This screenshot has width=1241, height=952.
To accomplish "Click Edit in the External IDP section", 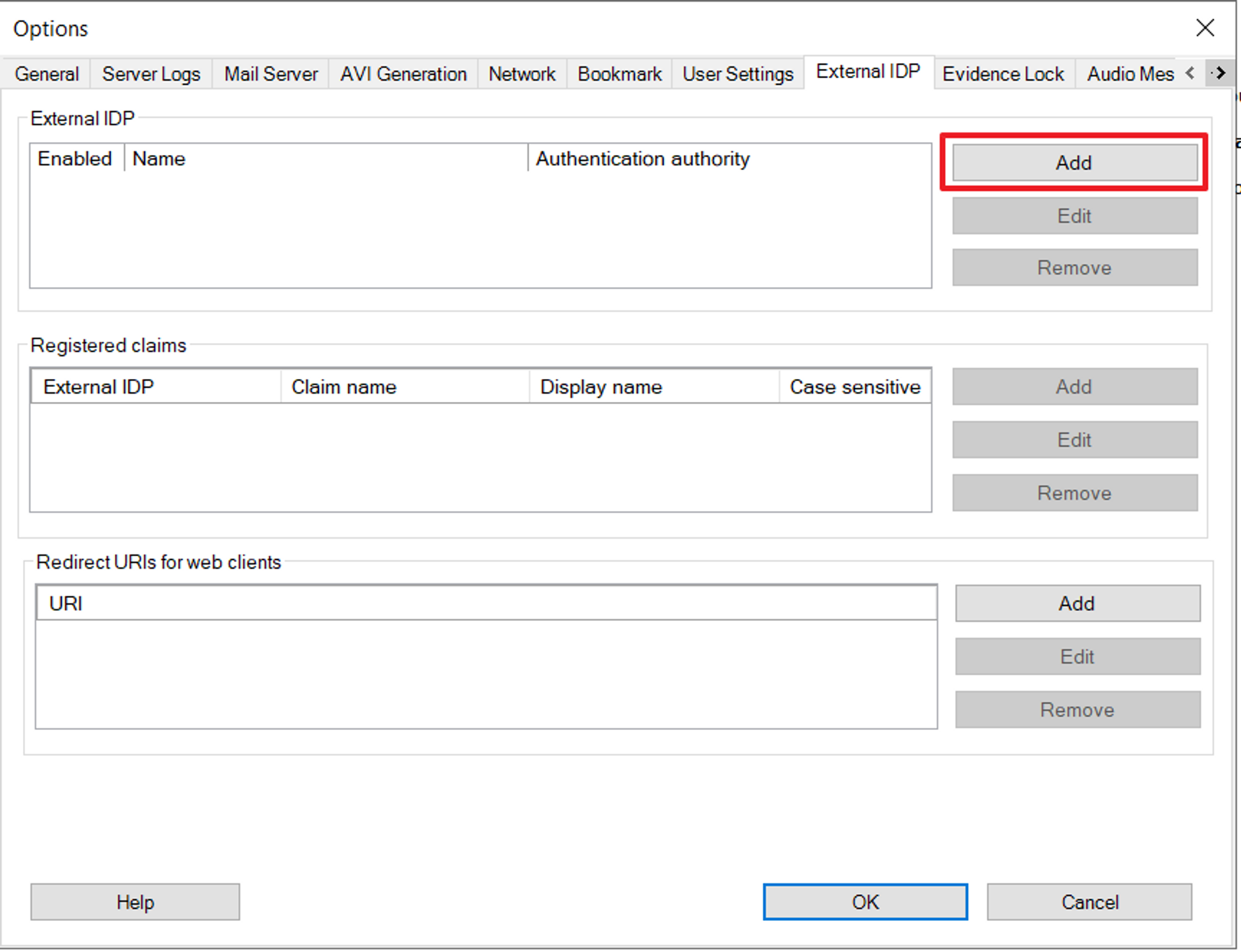I will click(1074, 216).
